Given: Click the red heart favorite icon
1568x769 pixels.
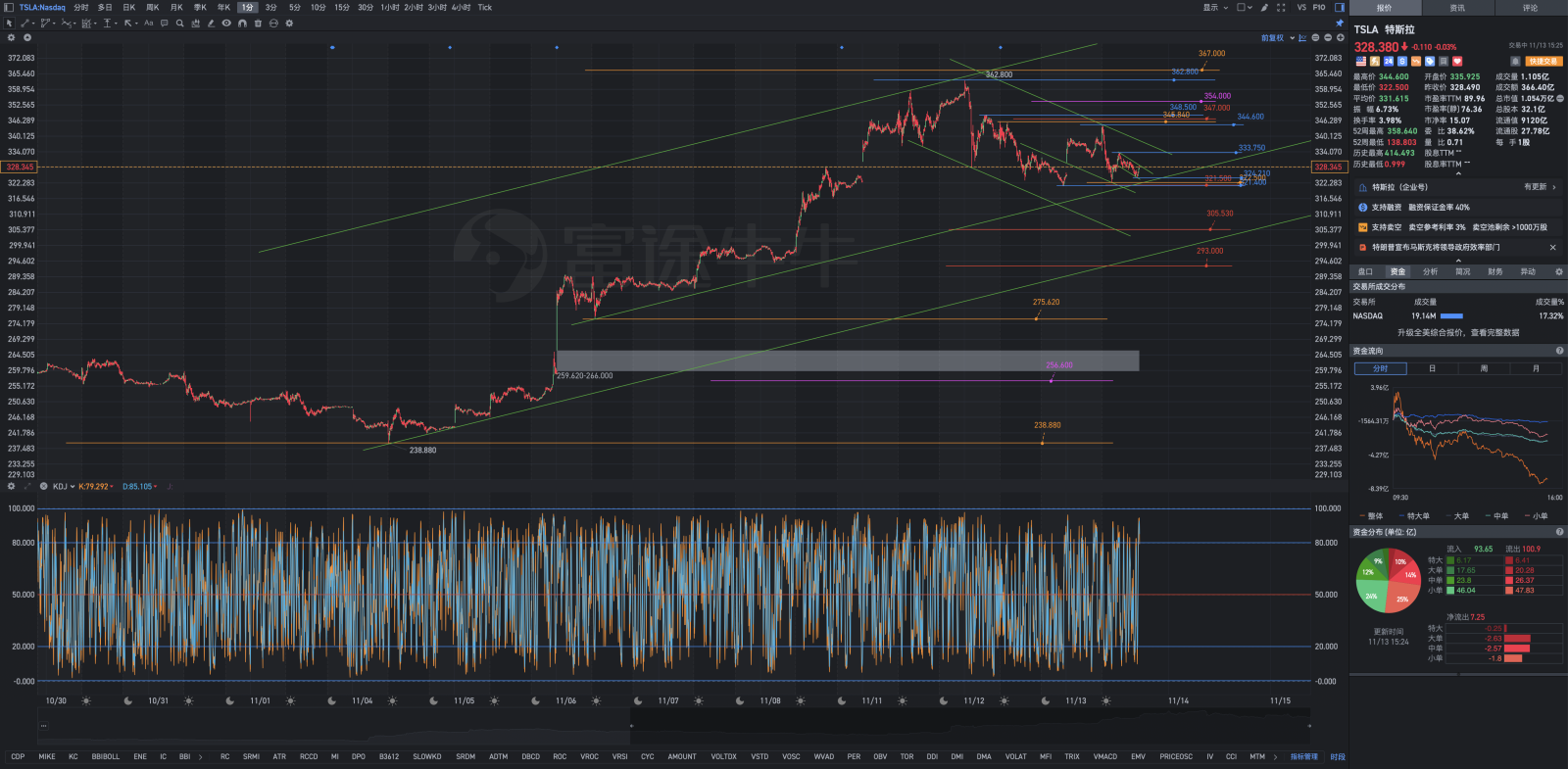Looking at the screenshot, I should click(1457, 61).
